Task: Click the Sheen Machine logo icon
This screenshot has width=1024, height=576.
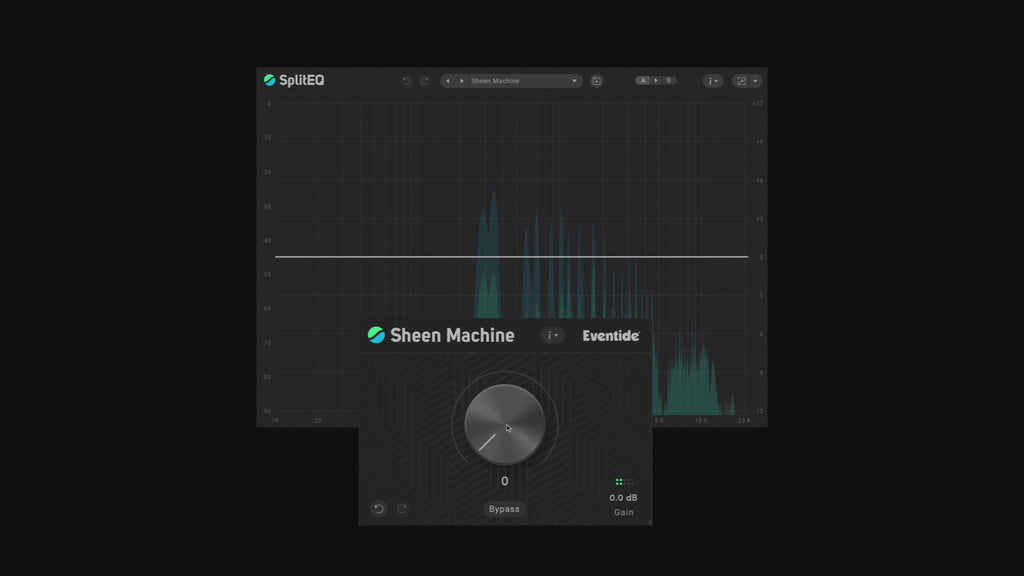Action: pos(376,335)
